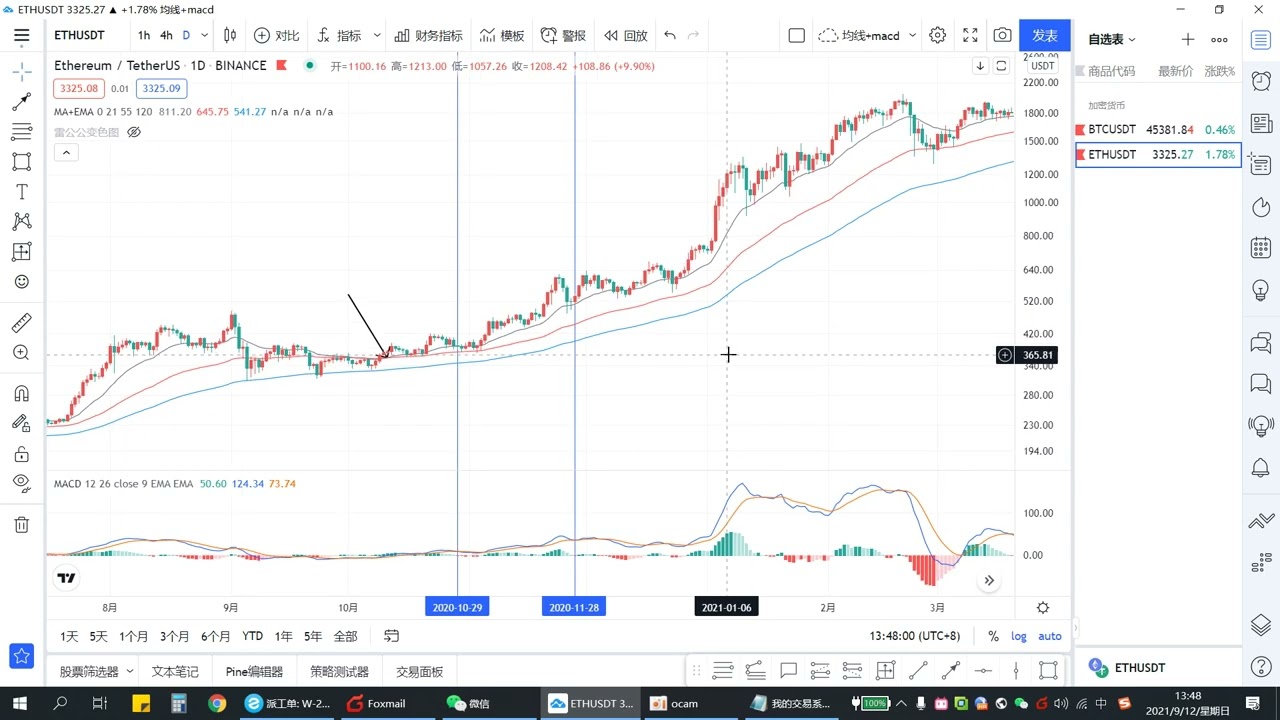Start 回放 bar replay
The height and width of the screenshot is (720, 1280).
[626, 35]
